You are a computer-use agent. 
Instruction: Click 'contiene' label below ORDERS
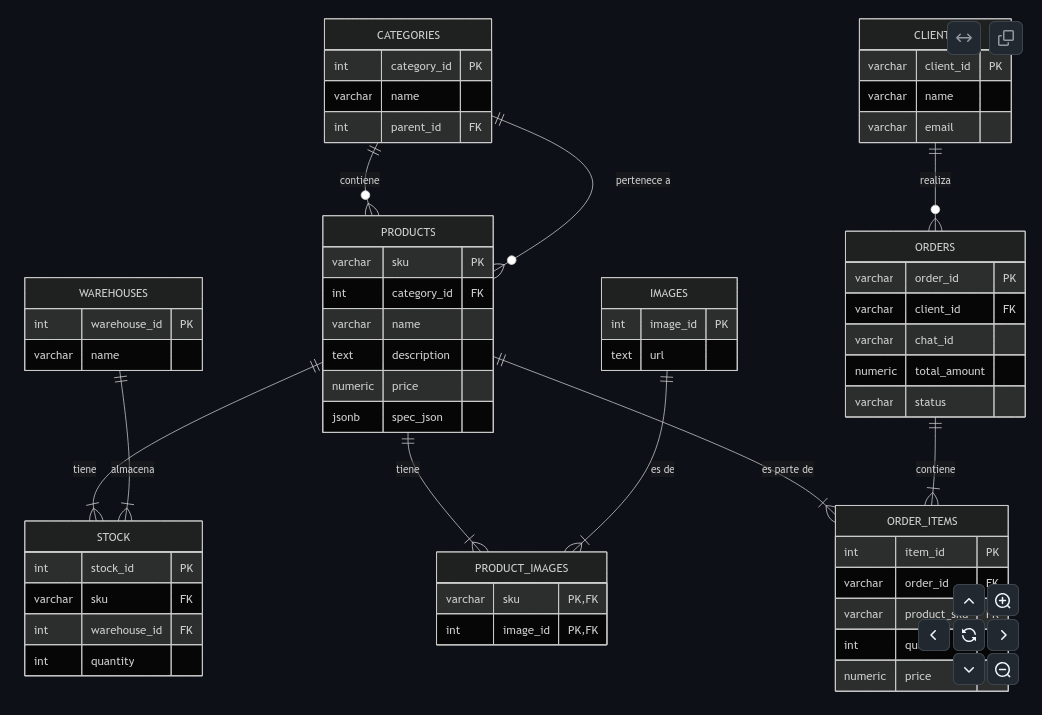(x=935, y=469)
